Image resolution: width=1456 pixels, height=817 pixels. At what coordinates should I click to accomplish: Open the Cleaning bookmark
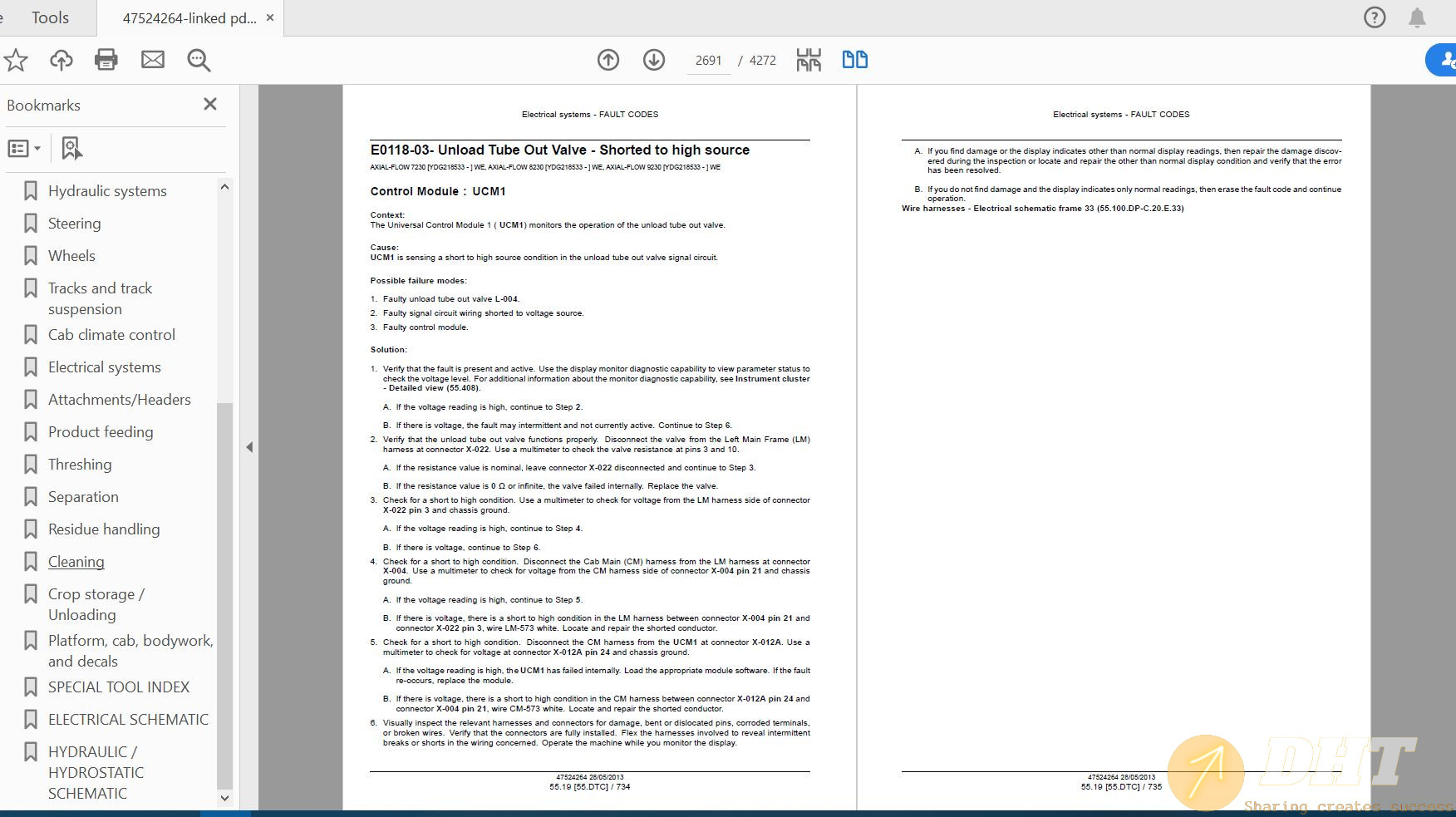pos(76,562)
